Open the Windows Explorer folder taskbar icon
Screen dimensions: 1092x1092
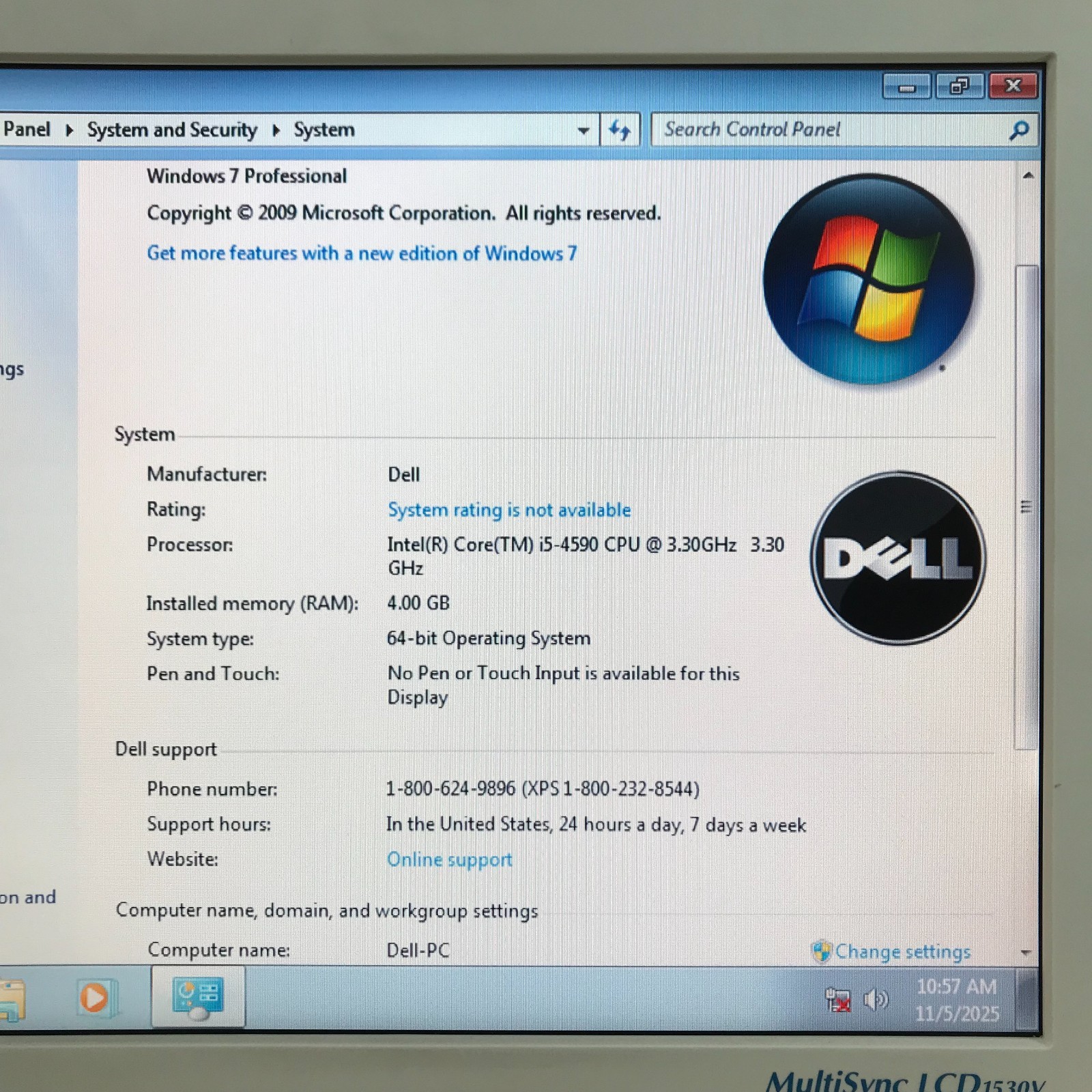pos(12,1001)
